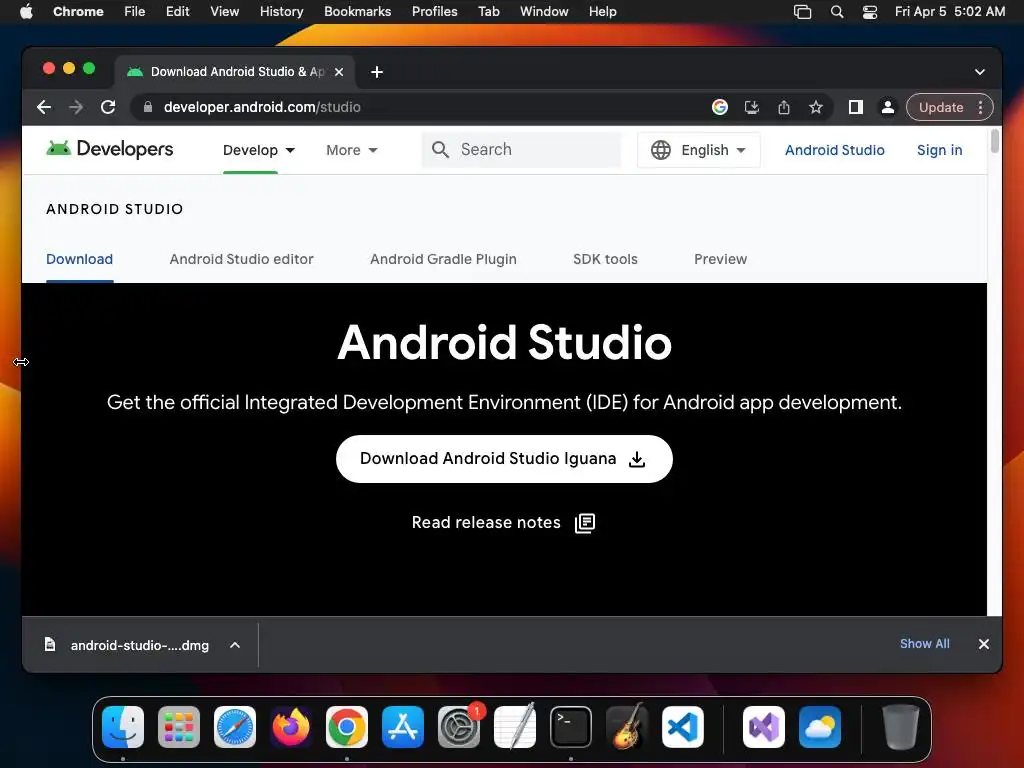The width and height of the screenshot is (1024, 768).
Task: Open the Chrome profile avatar
Action: point(888,107)
